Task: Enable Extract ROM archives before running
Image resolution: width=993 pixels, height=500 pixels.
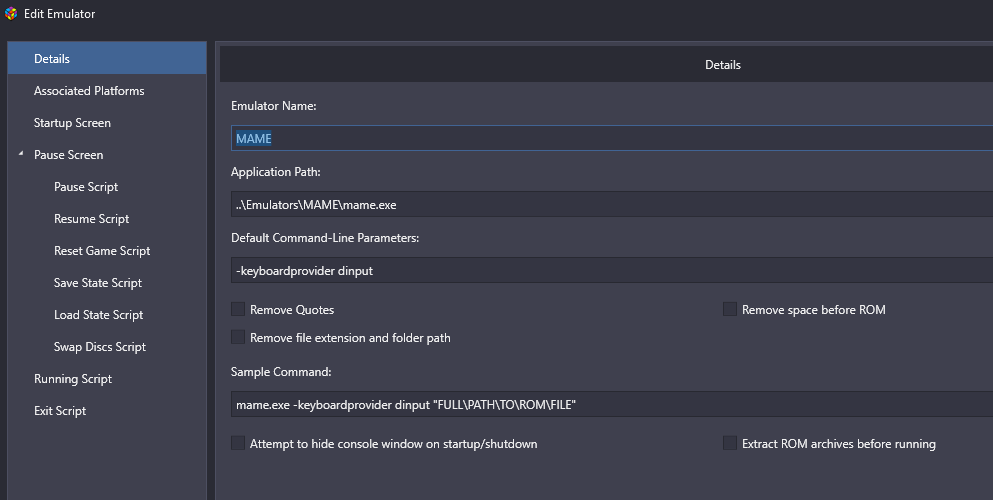Action: 730,443
